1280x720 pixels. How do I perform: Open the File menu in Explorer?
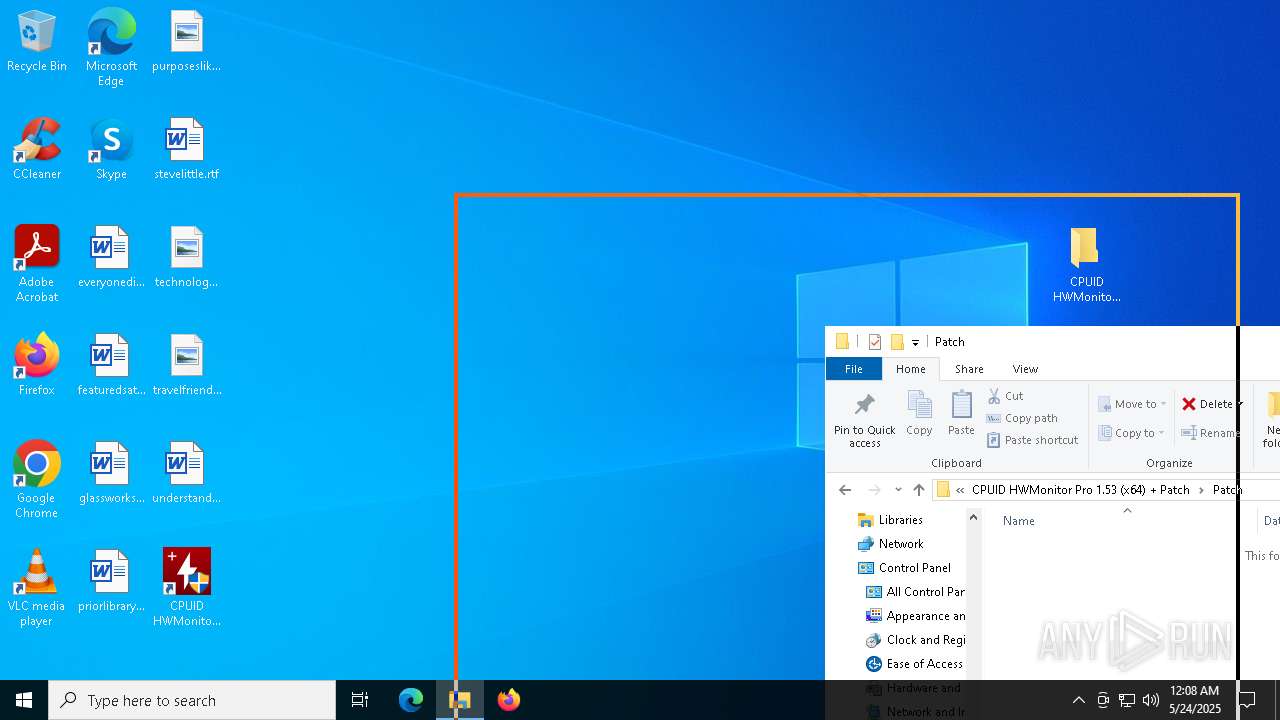click(853, 369)
